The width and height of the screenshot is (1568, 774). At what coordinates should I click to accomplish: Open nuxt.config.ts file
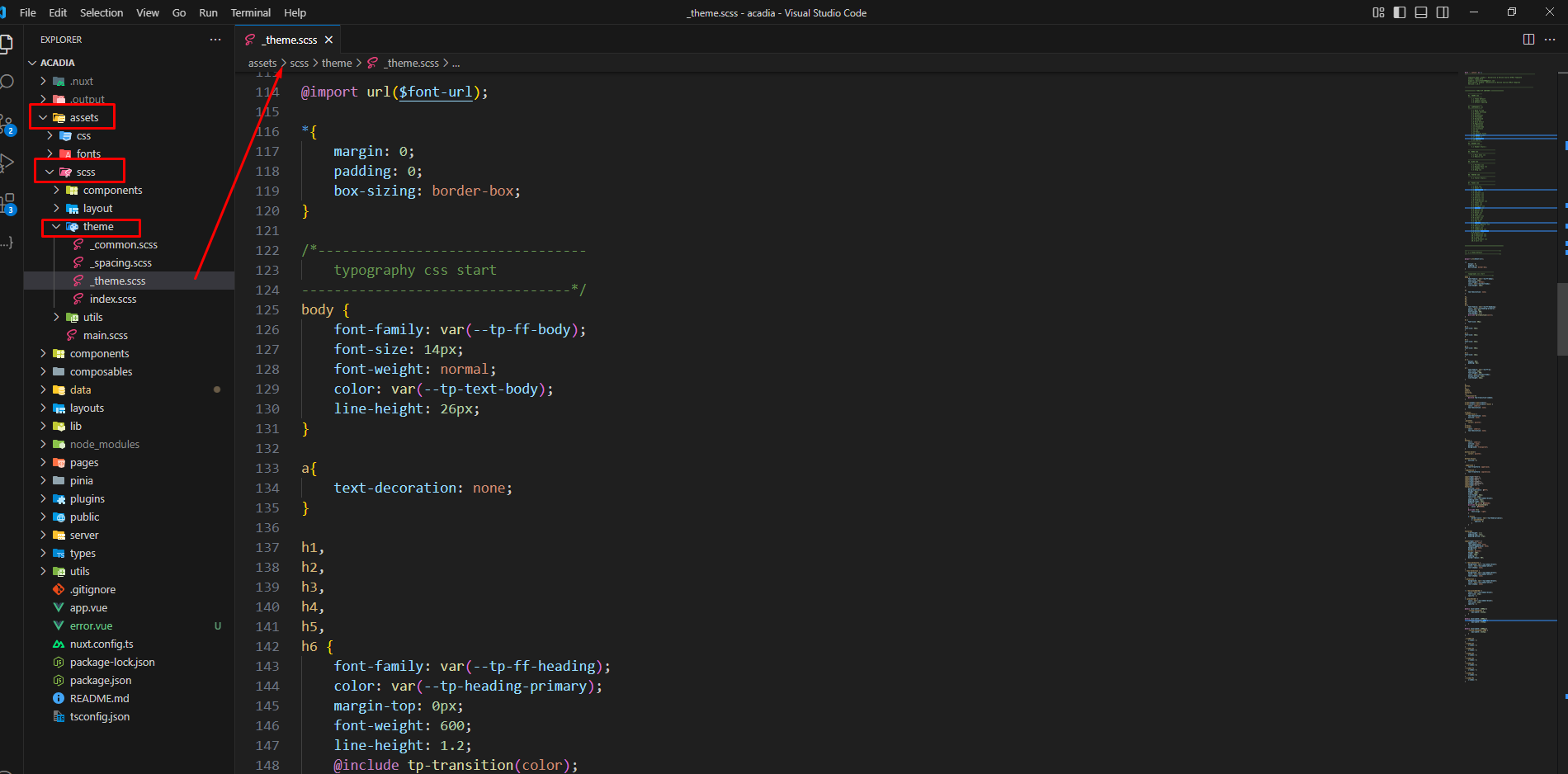(130, 644)
